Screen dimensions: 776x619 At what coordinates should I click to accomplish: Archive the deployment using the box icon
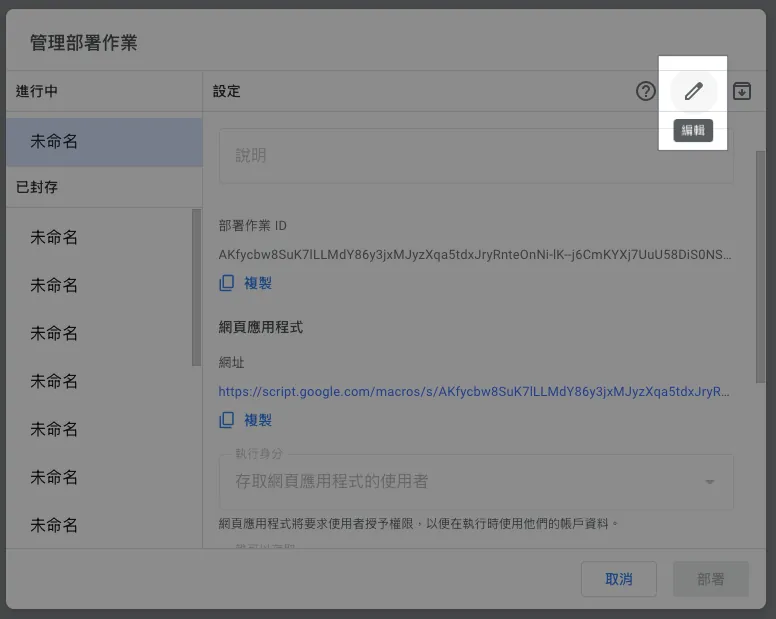pos(742,91)
